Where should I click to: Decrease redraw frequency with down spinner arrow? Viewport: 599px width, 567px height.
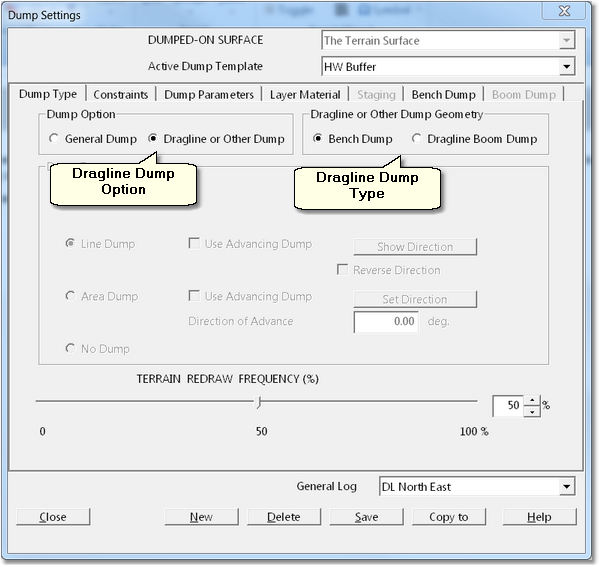(x=532, y=411)
